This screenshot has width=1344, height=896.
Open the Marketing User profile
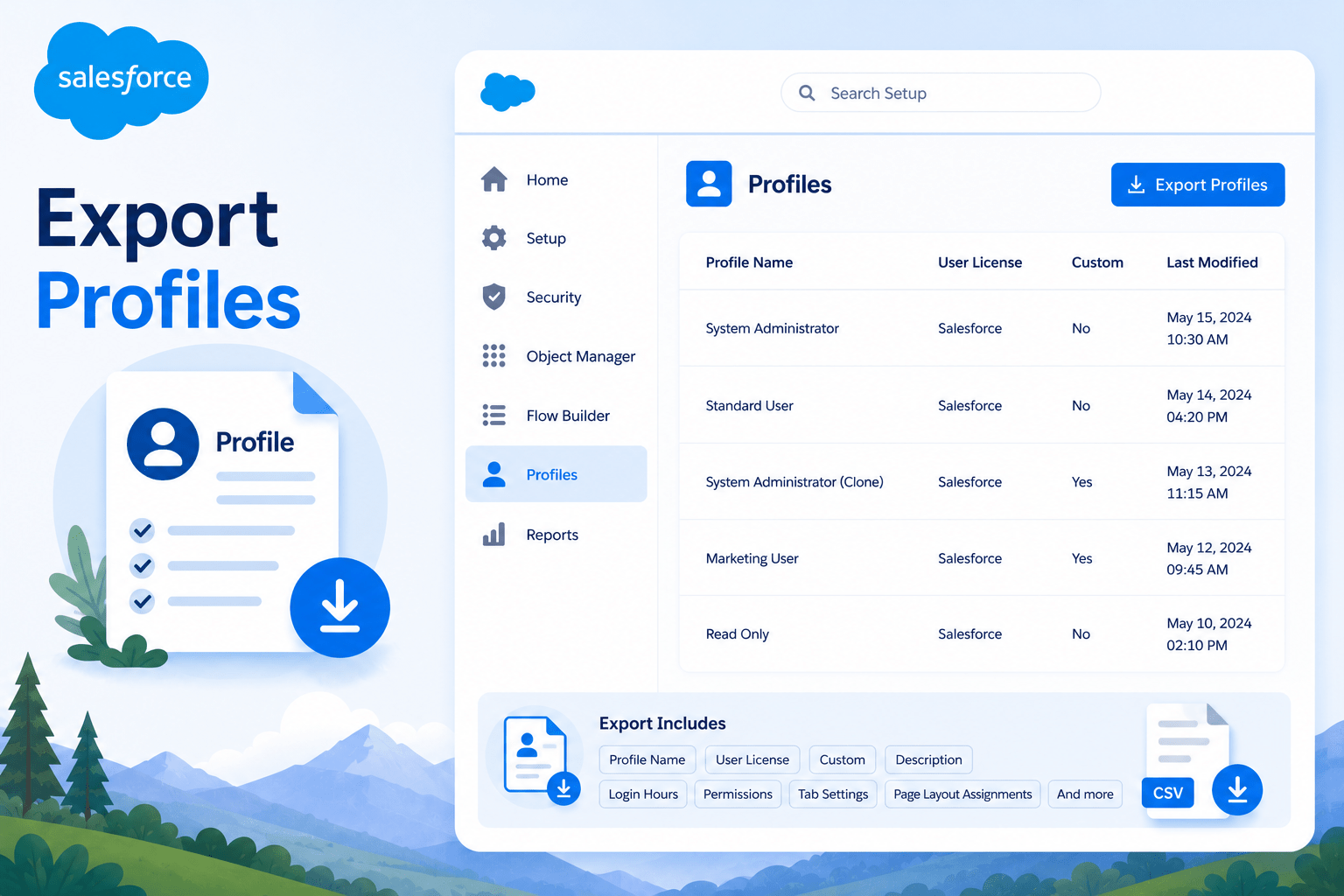[752, 558]
